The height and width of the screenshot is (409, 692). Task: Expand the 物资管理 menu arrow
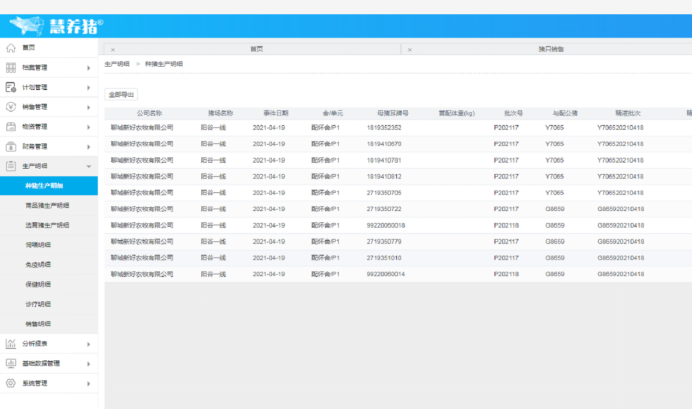click(88, 127)
